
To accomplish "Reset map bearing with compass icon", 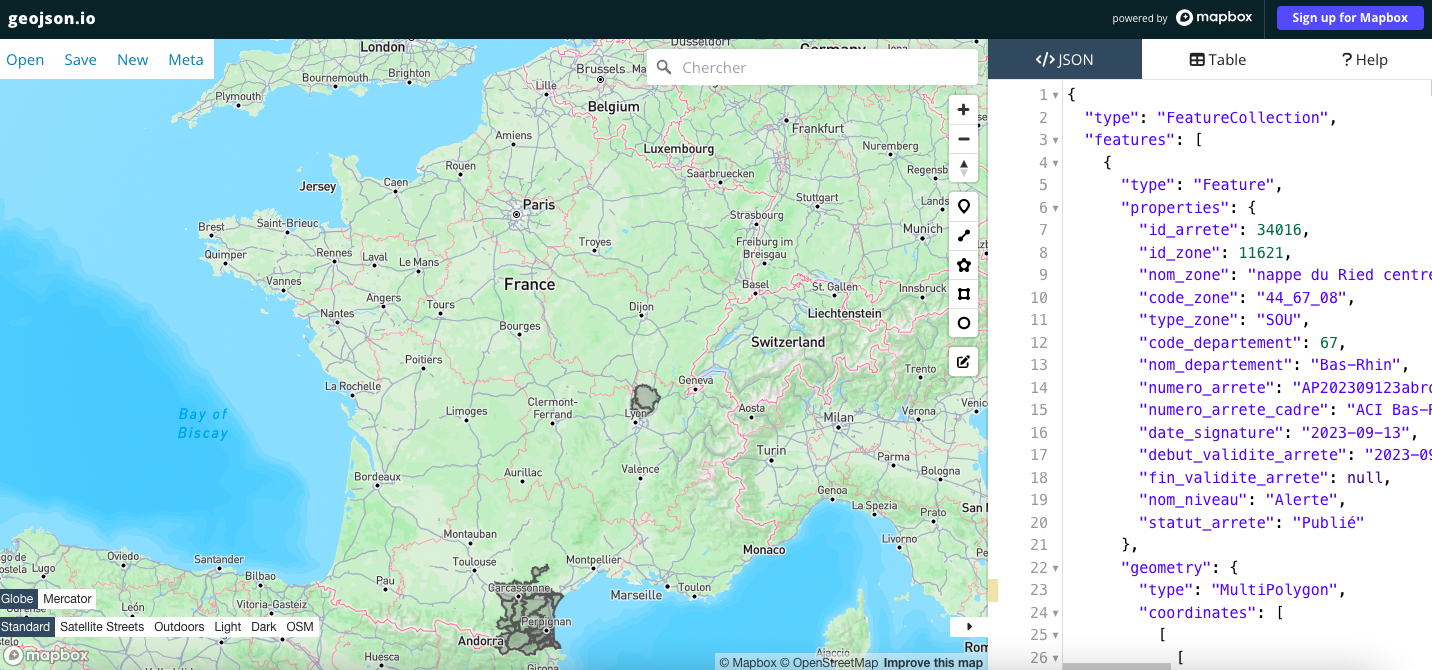I will point(963,168).
